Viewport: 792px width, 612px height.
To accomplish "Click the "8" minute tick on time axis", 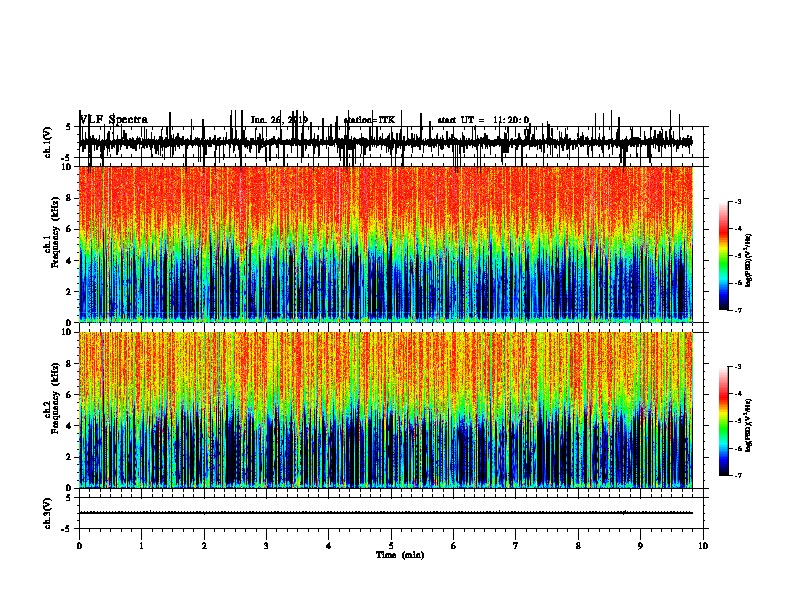I will pyautogui.click(x=578, y=546).
